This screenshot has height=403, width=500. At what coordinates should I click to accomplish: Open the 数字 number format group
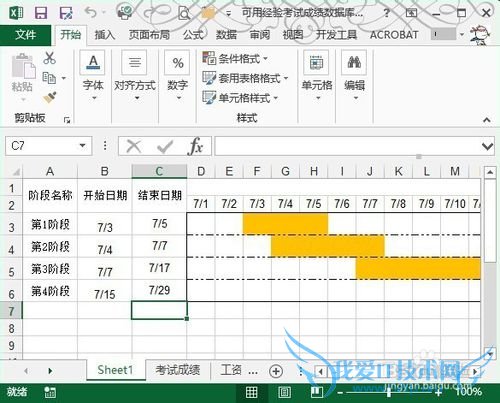[178, 76]
